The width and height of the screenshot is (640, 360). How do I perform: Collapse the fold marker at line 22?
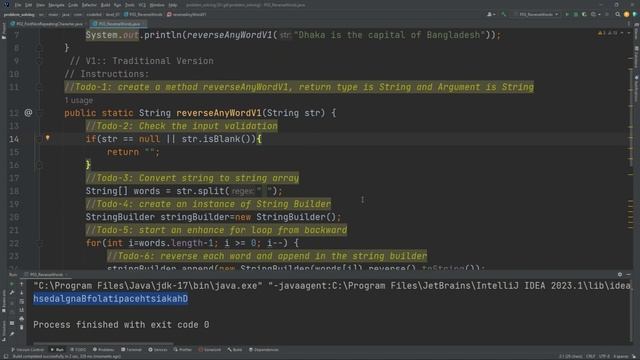click(x=39, y=243)
